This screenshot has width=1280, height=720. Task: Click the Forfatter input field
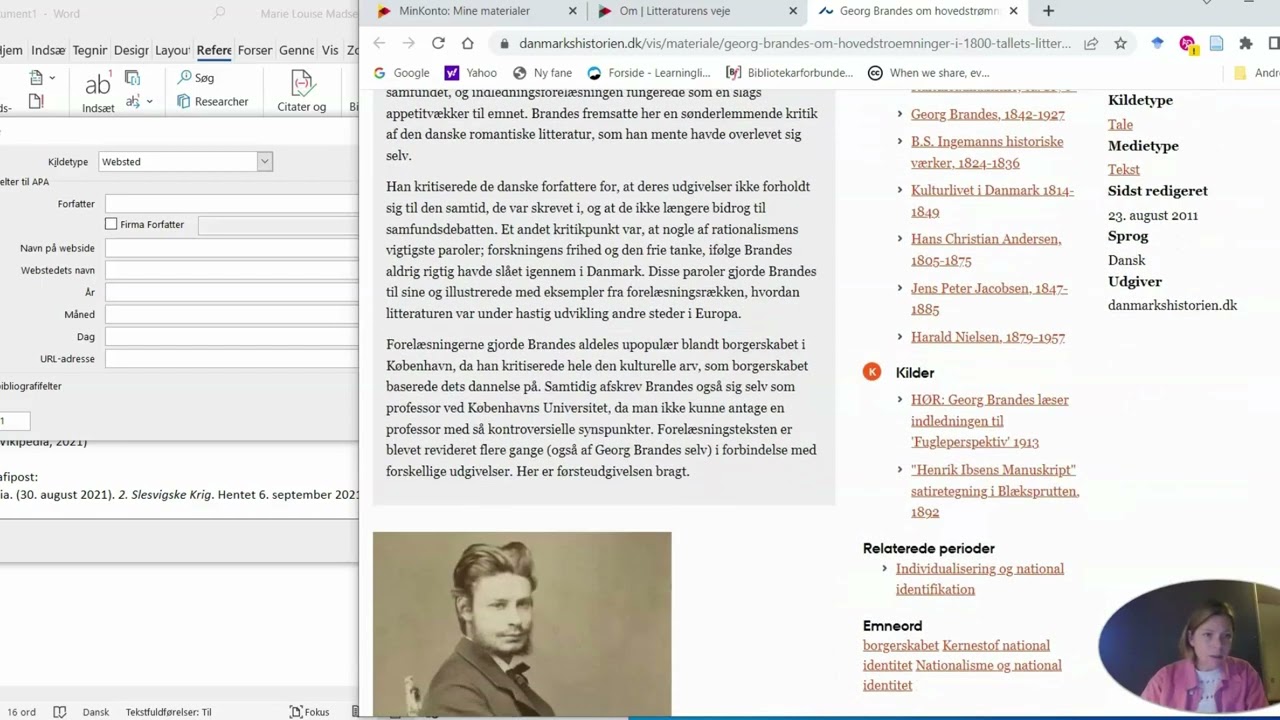coord(232,204)
